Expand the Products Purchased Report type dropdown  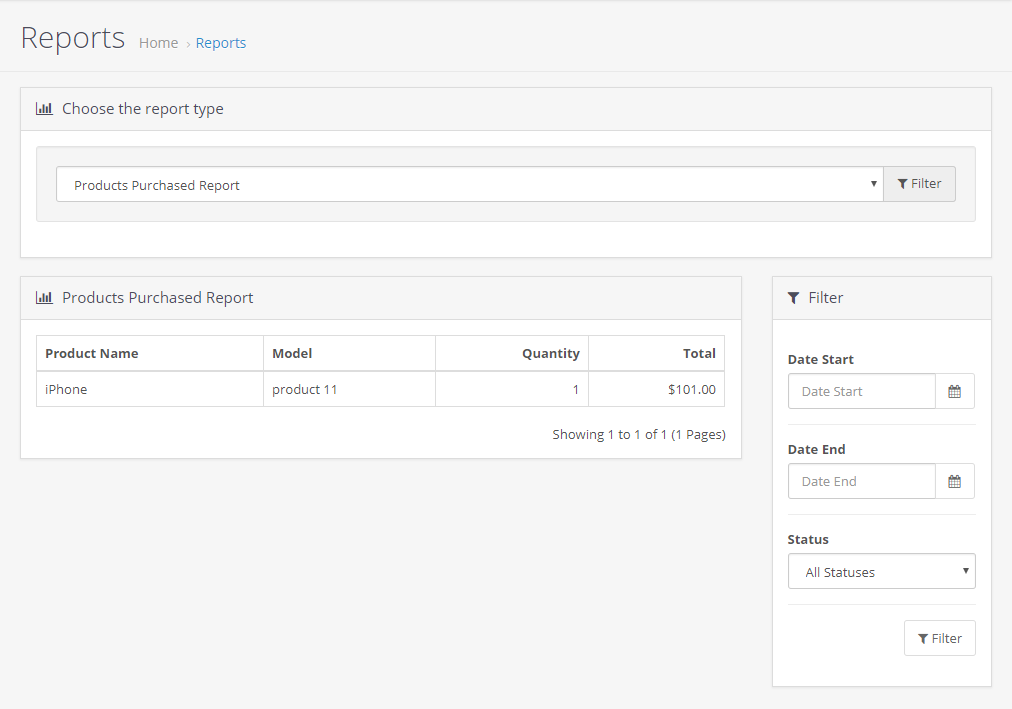tap(469, 185)
